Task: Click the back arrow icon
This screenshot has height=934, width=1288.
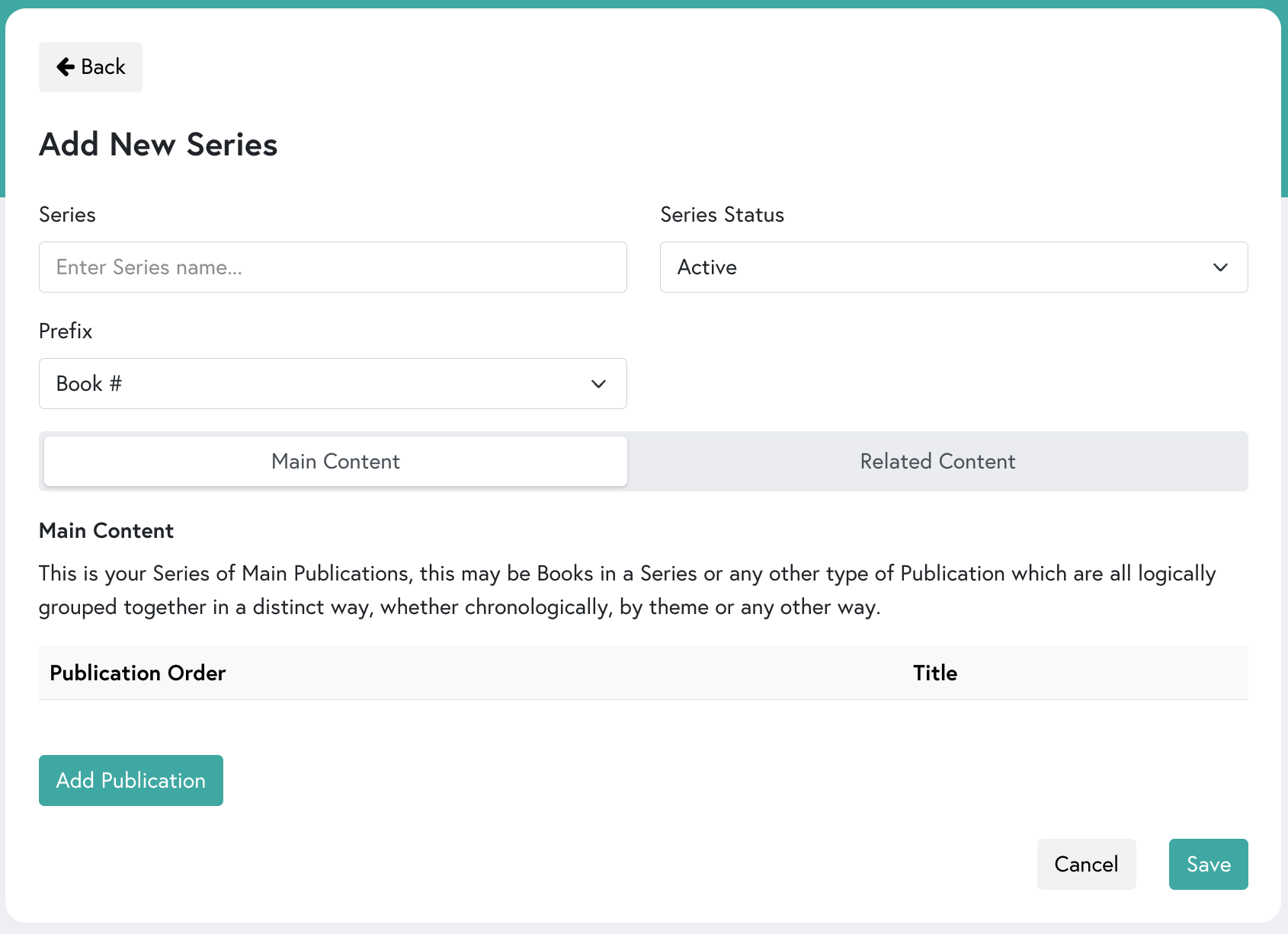Action: click(x=67, y=66)
